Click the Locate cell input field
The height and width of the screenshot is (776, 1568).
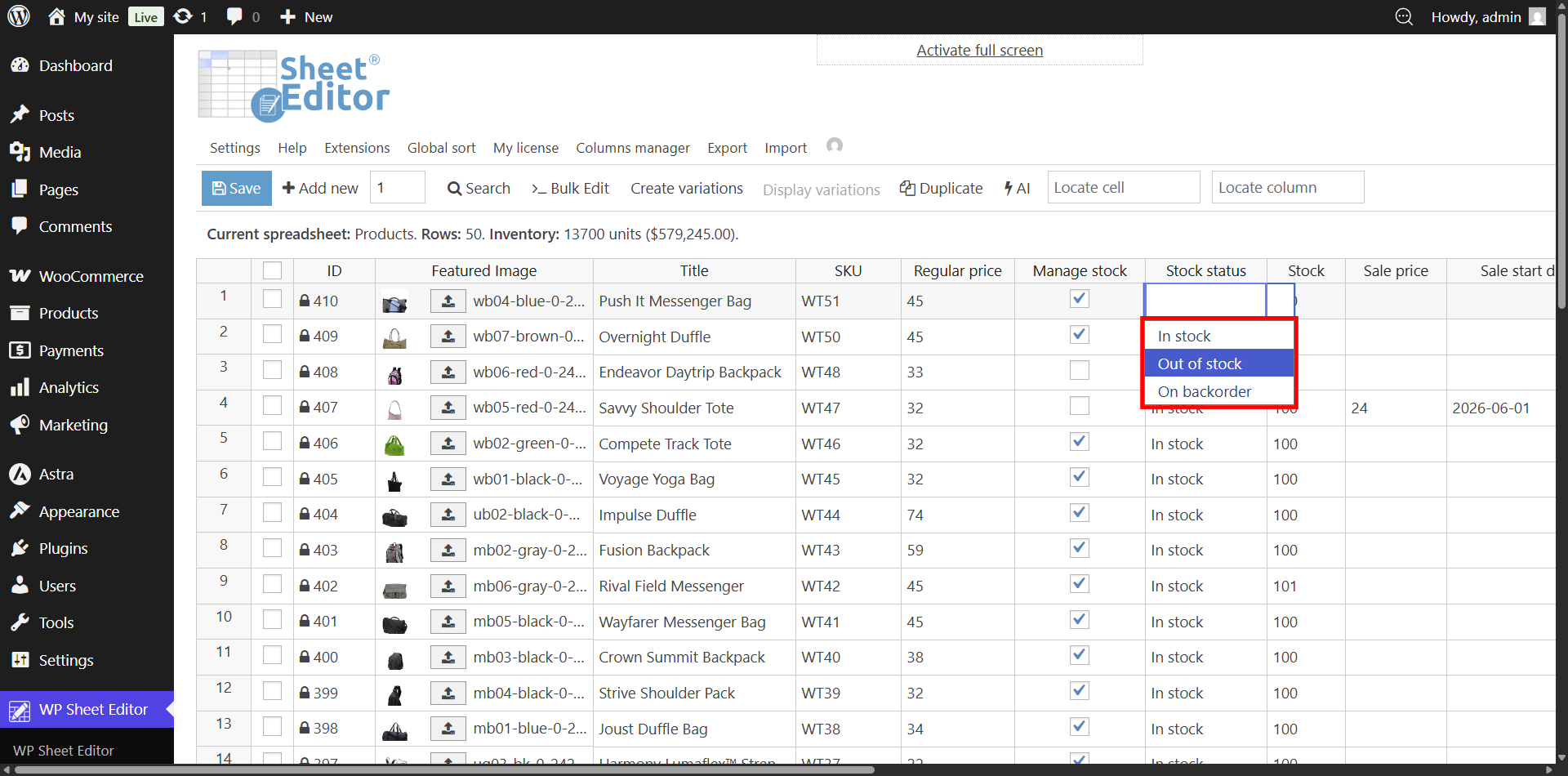1123,187
